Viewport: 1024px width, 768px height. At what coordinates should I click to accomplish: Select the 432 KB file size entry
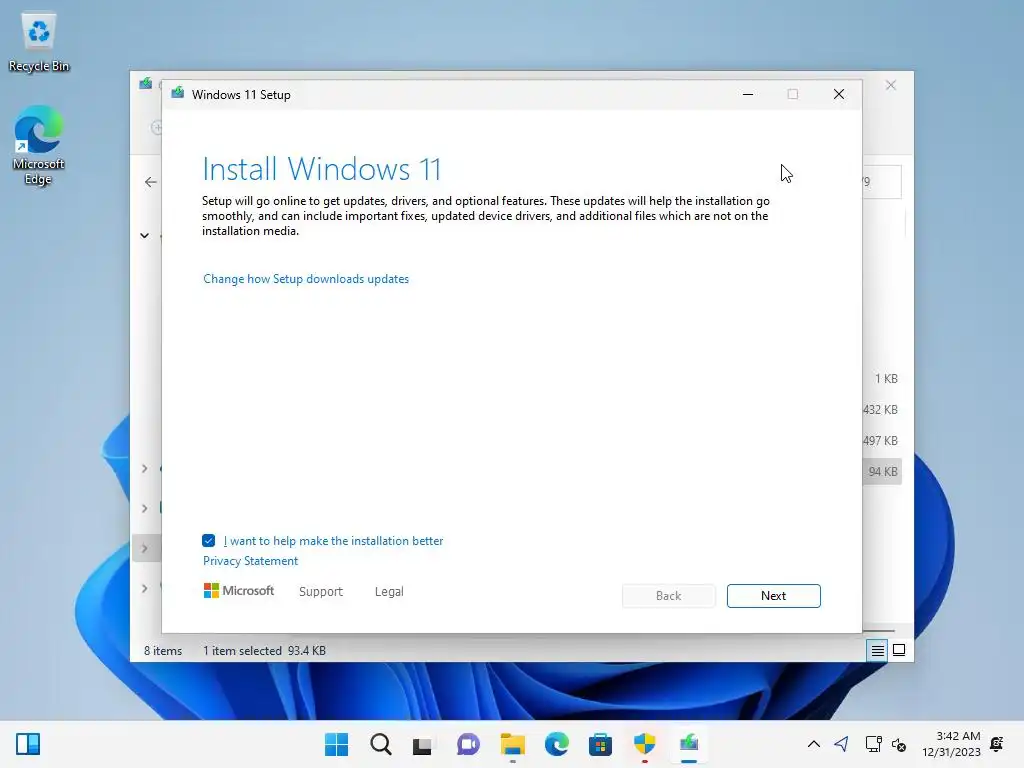(x=880, y=409)
